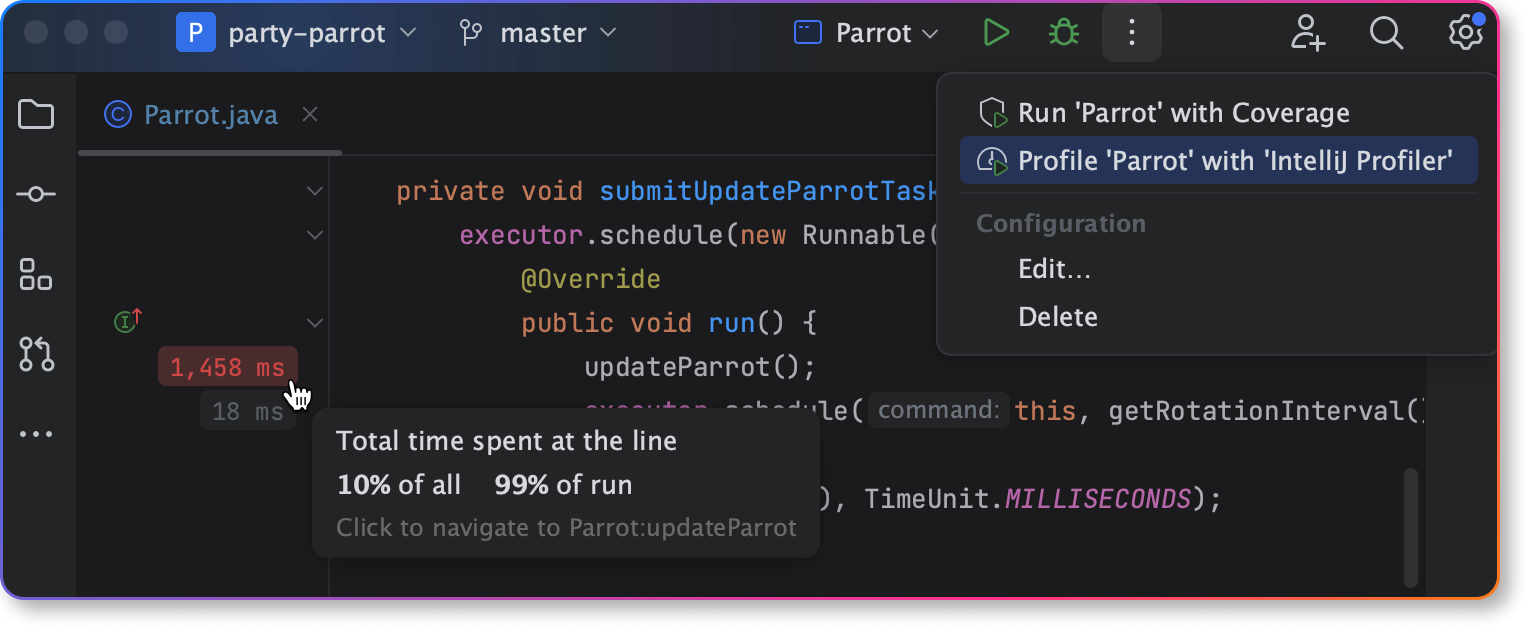Debug the Parrot configuration
Viewport: 1526px width, 628px height.
pos(1063,33)
